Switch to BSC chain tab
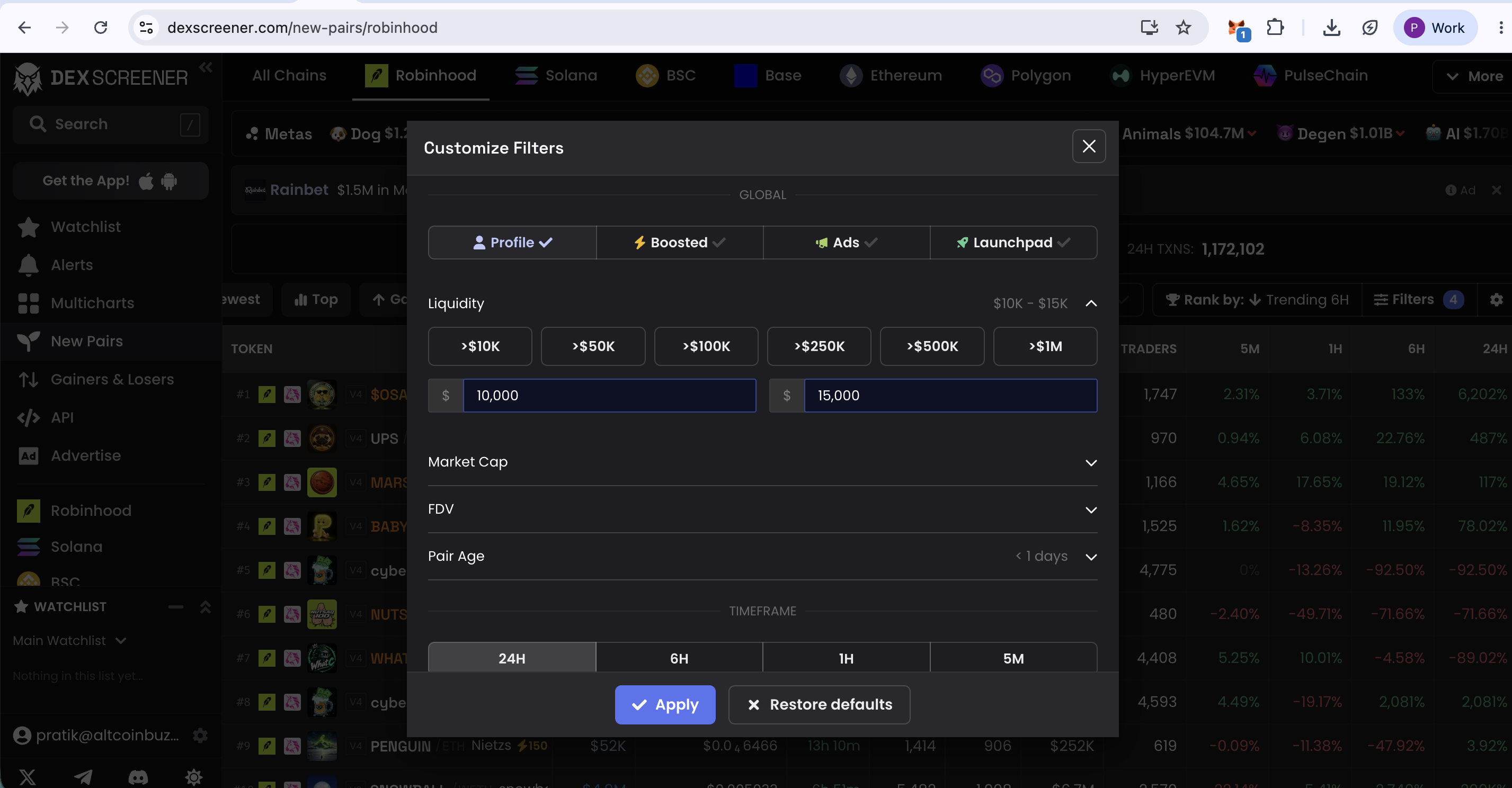The image size is (1512, 788). 665,76
